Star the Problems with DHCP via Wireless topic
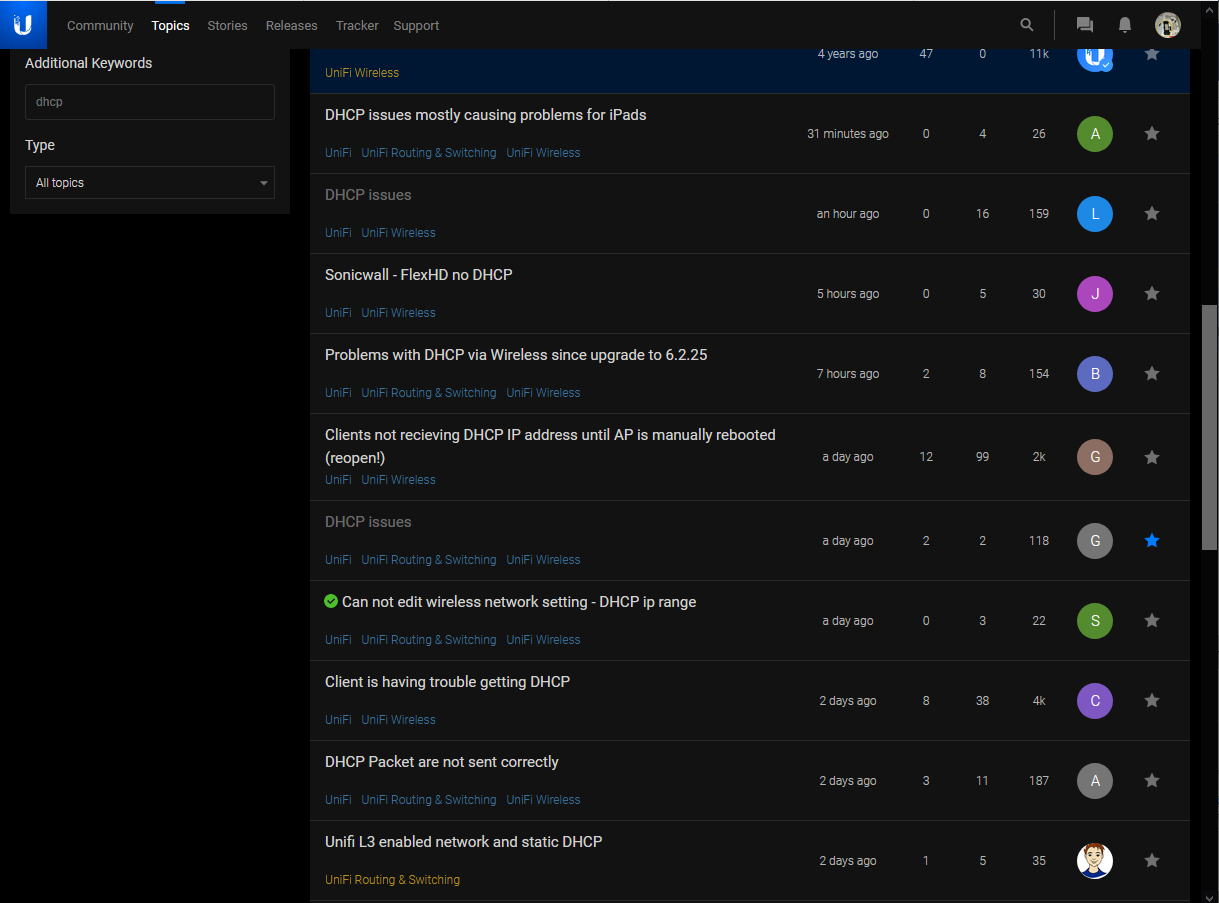 coord(1152,373)
